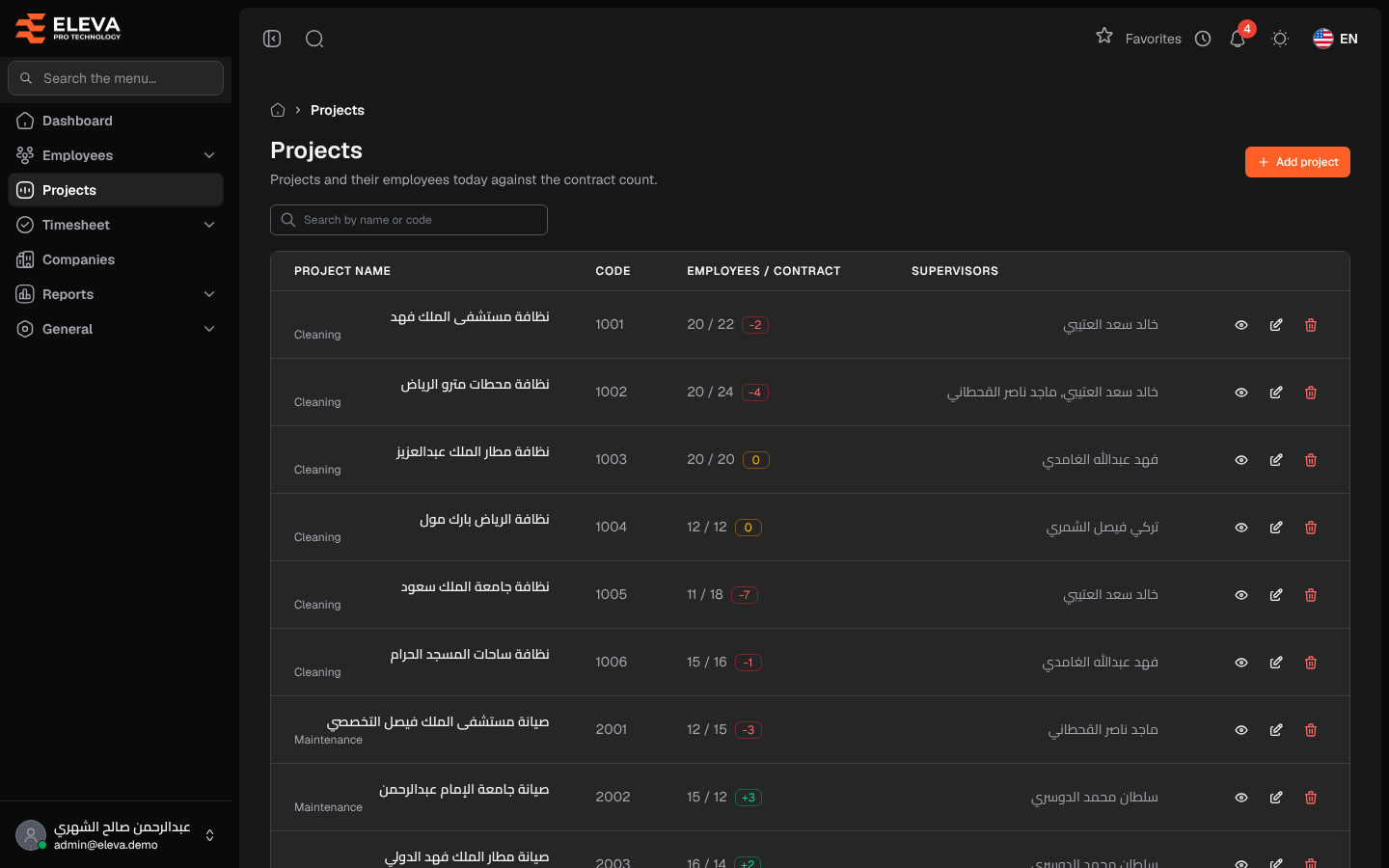Open Companies in the sidebar
This screenshot has width=1389, height=868.
click(116, 259)
